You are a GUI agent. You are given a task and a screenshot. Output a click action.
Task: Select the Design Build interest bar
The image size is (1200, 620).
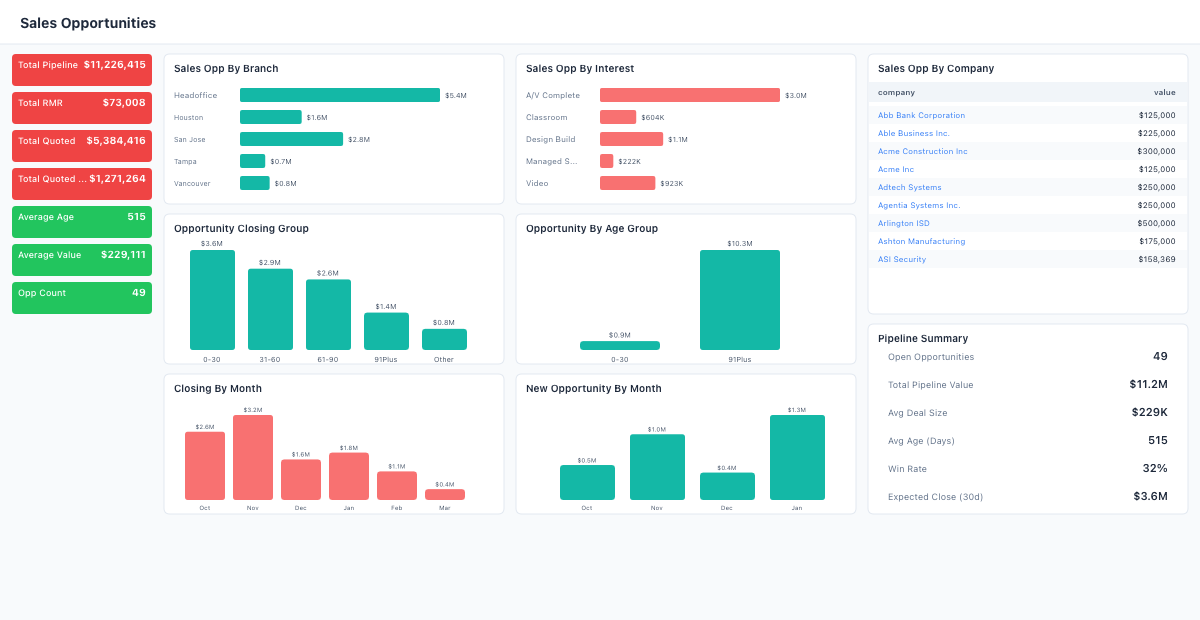tap(631, 139)
